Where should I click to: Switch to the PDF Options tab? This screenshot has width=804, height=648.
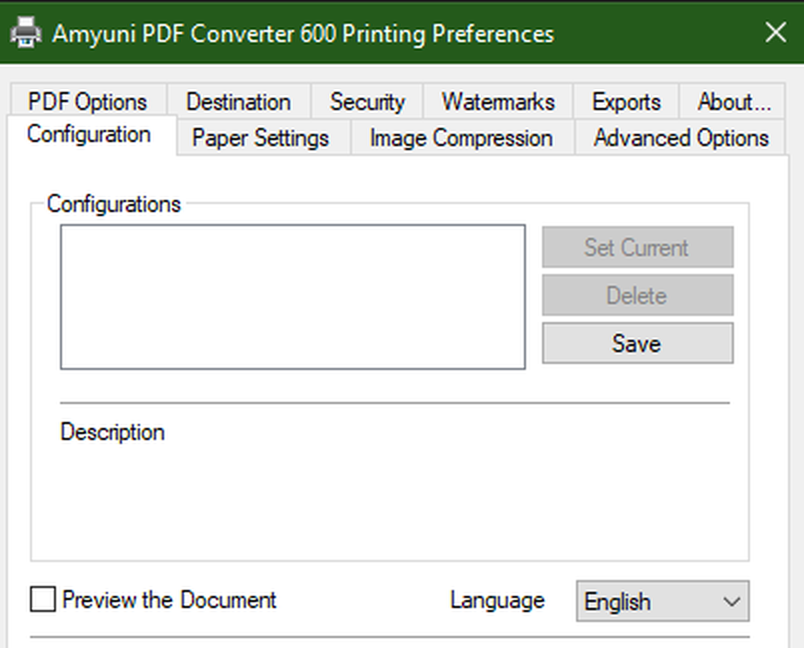tap(88, 102)
